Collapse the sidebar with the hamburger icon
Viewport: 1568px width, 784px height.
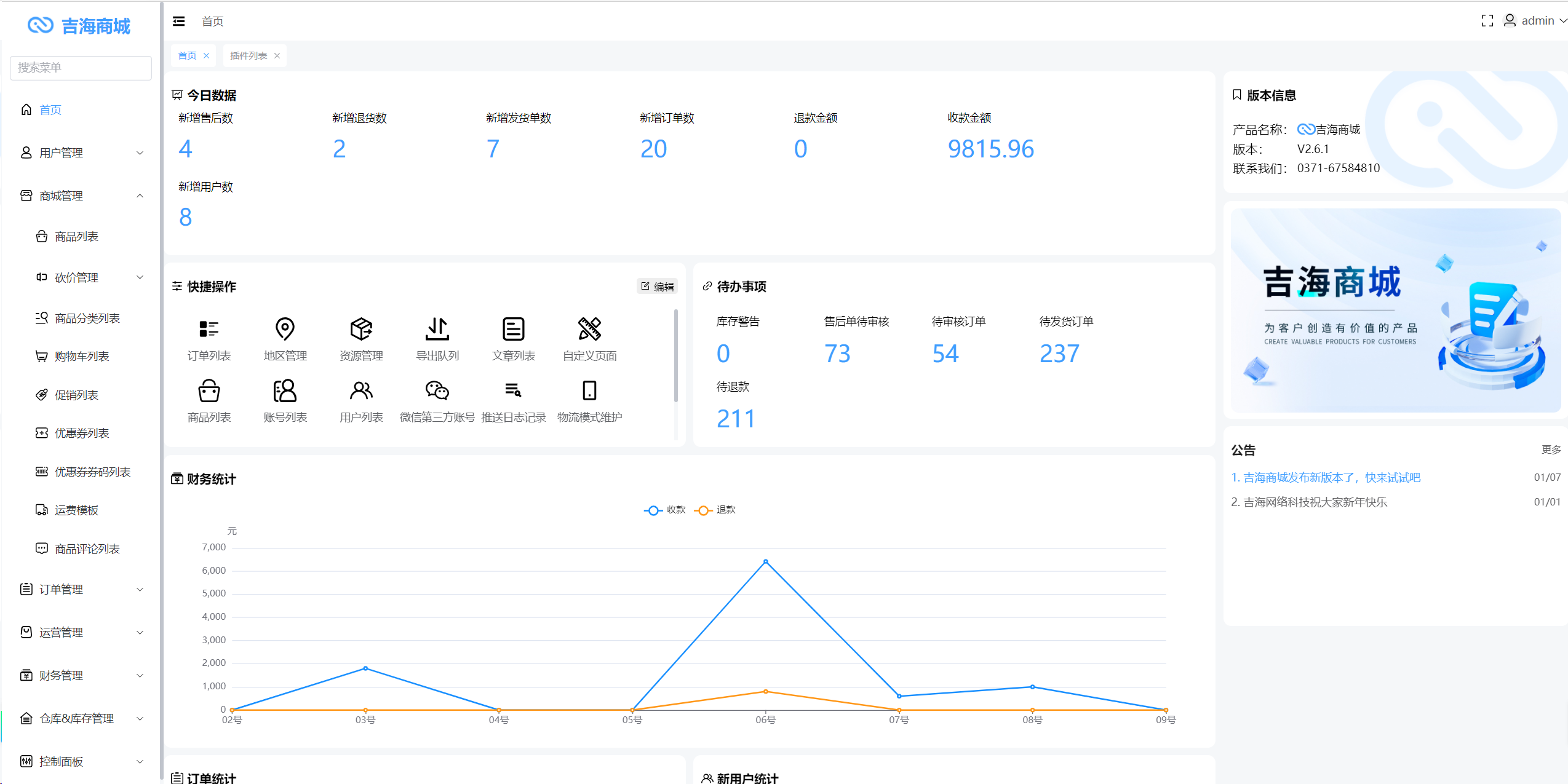(x=178, y=22)
